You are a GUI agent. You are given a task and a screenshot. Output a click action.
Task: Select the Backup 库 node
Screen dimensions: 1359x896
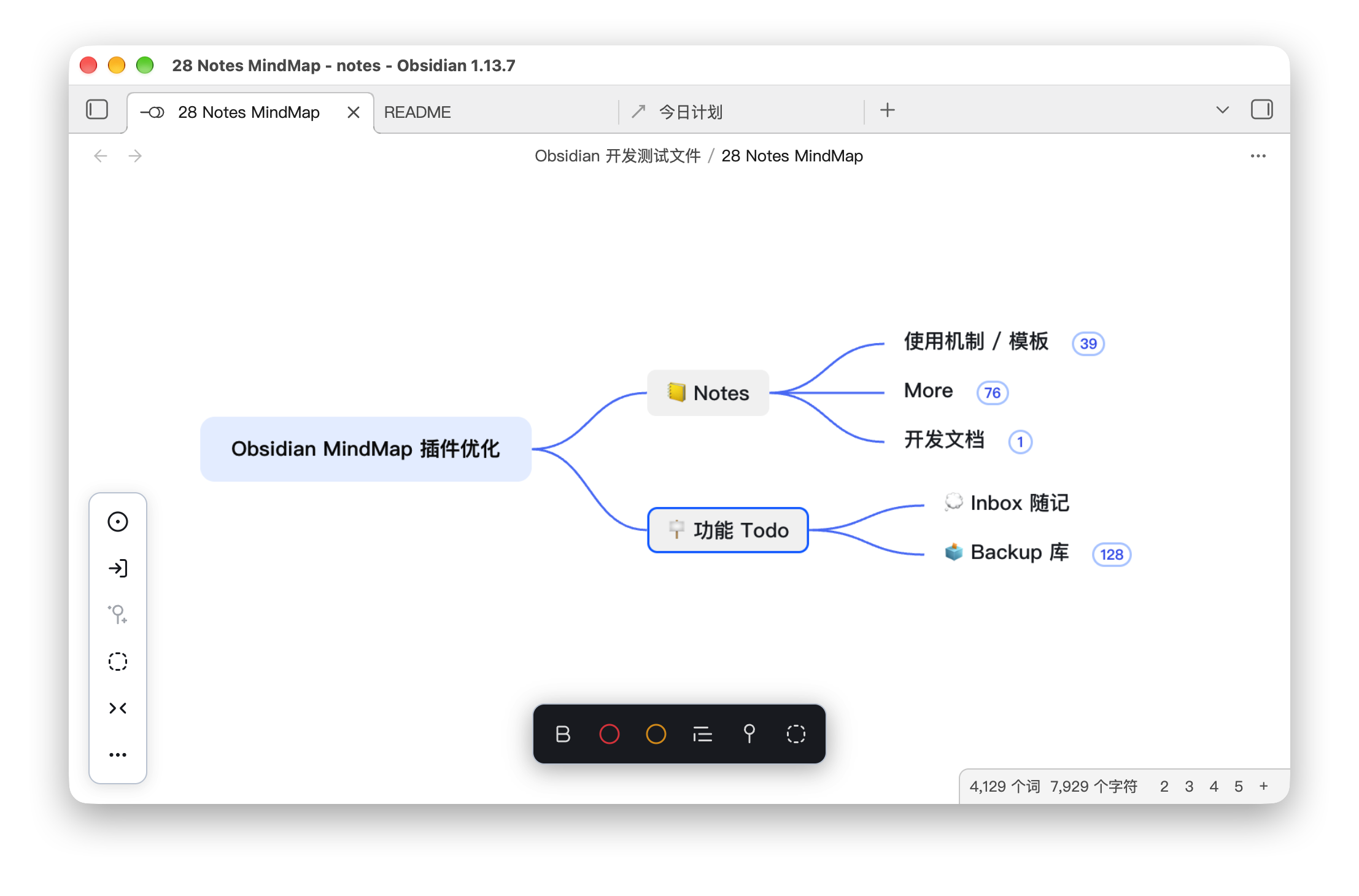[1007, 552]
